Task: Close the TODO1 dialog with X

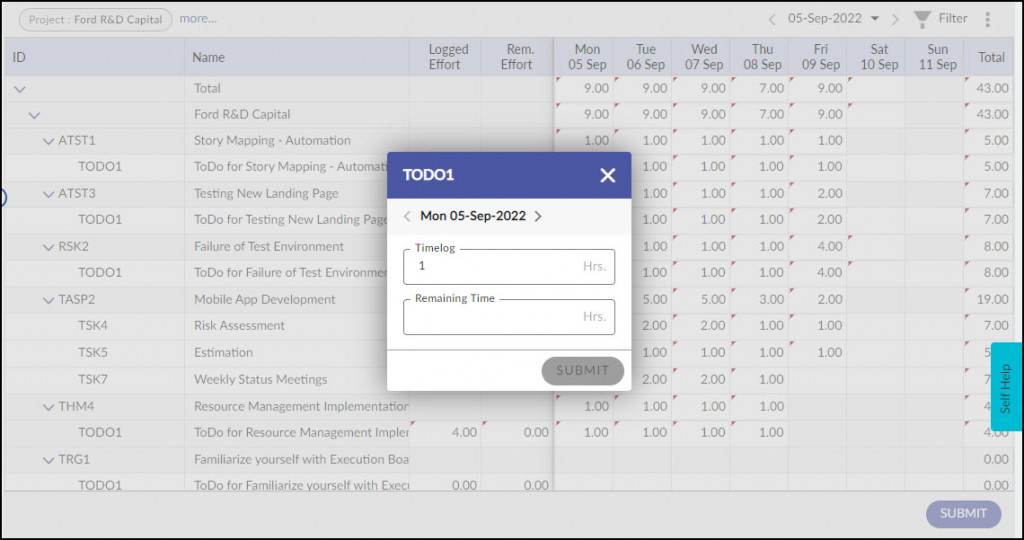Action: [607, 175]
